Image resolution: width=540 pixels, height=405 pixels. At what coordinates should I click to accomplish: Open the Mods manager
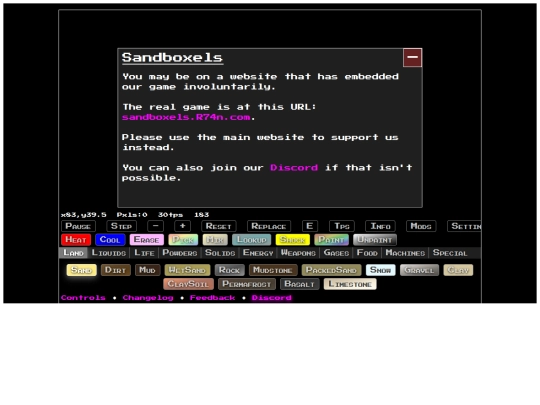(421, 226)
